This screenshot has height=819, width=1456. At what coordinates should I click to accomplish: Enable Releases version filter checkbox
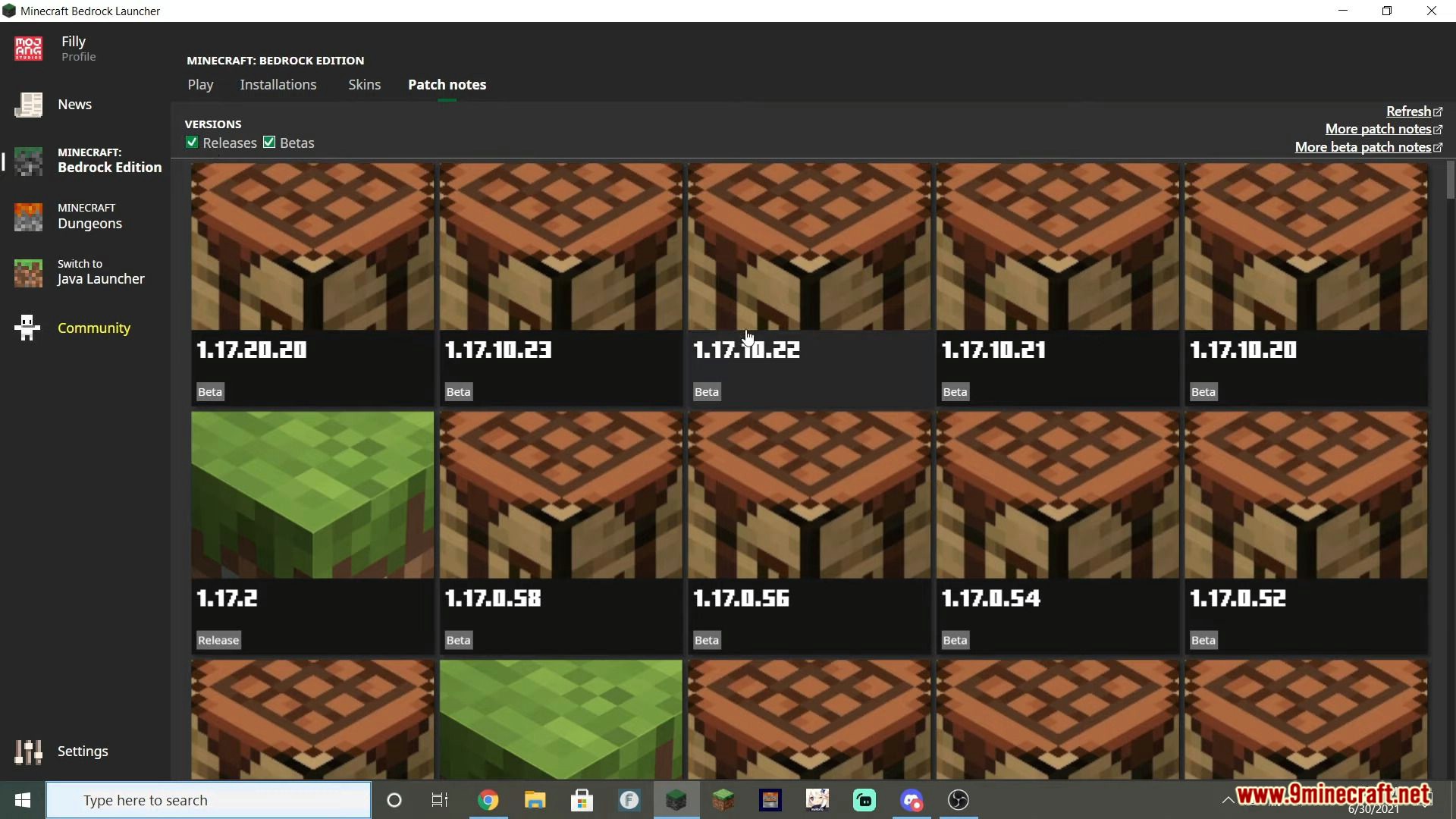tap(192, 142)
